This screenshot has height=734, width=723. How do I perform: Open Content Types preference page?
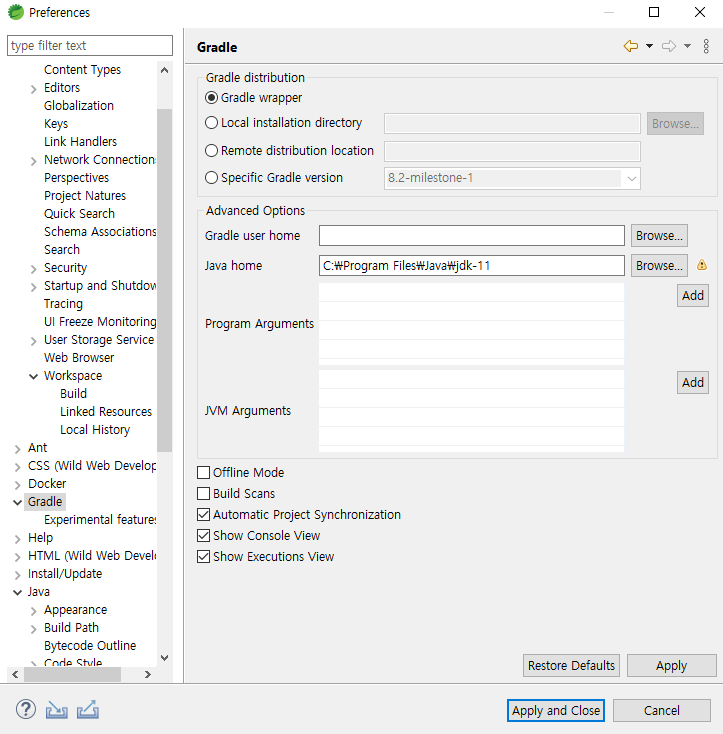pyautogui.click(x=82, y=70)
